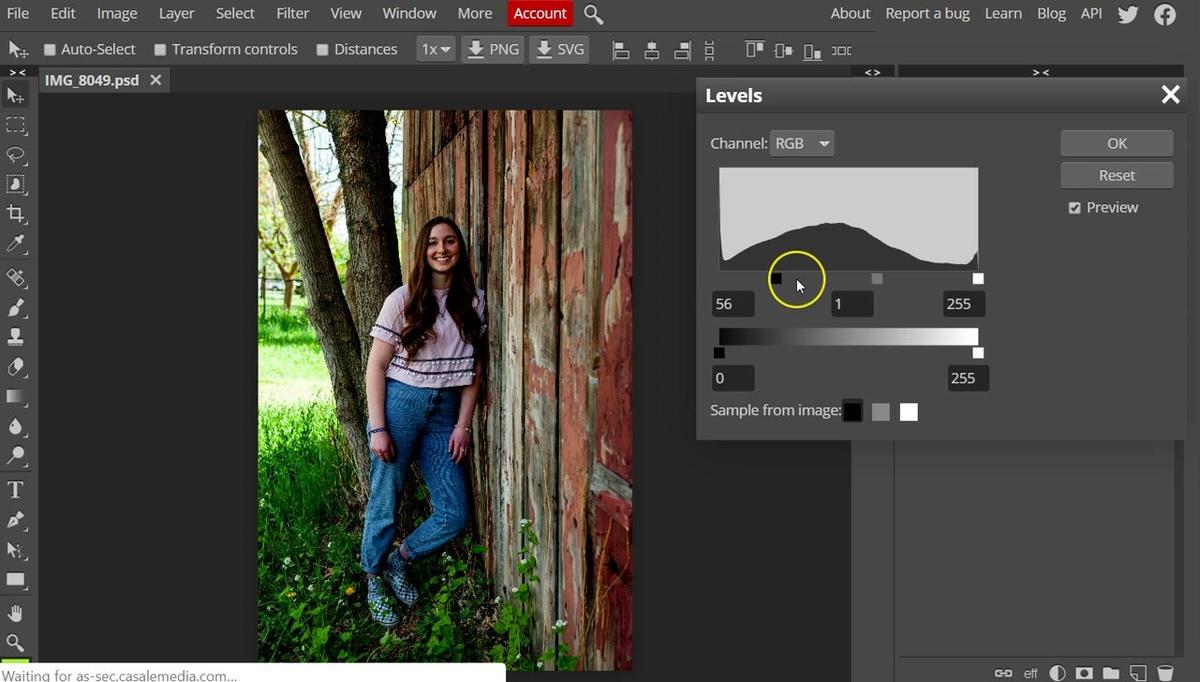Click the input black level field showing 56
This screenshot has width=1200, height=682.
coord(733,304)
